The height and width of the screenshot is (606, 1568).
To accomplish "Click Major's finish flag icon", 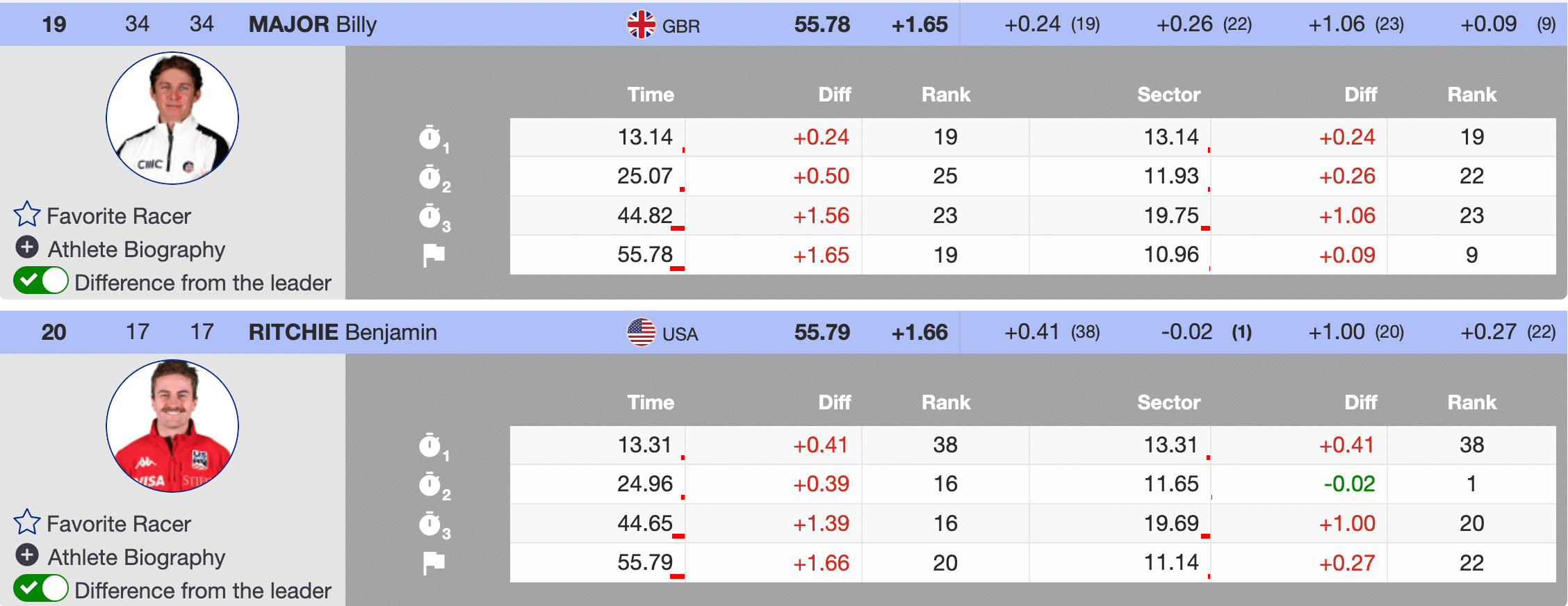I will (x=434, y=255).
